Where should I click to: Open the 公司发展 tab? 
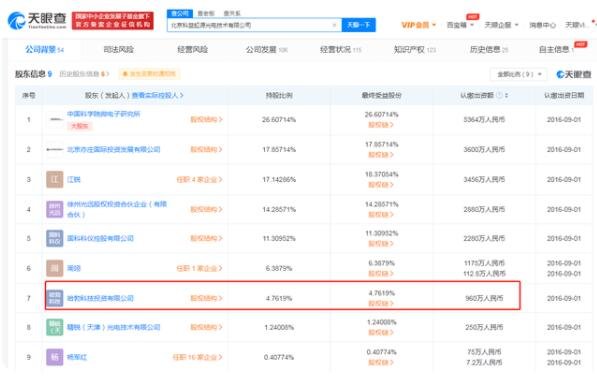[x=267, y=49]
